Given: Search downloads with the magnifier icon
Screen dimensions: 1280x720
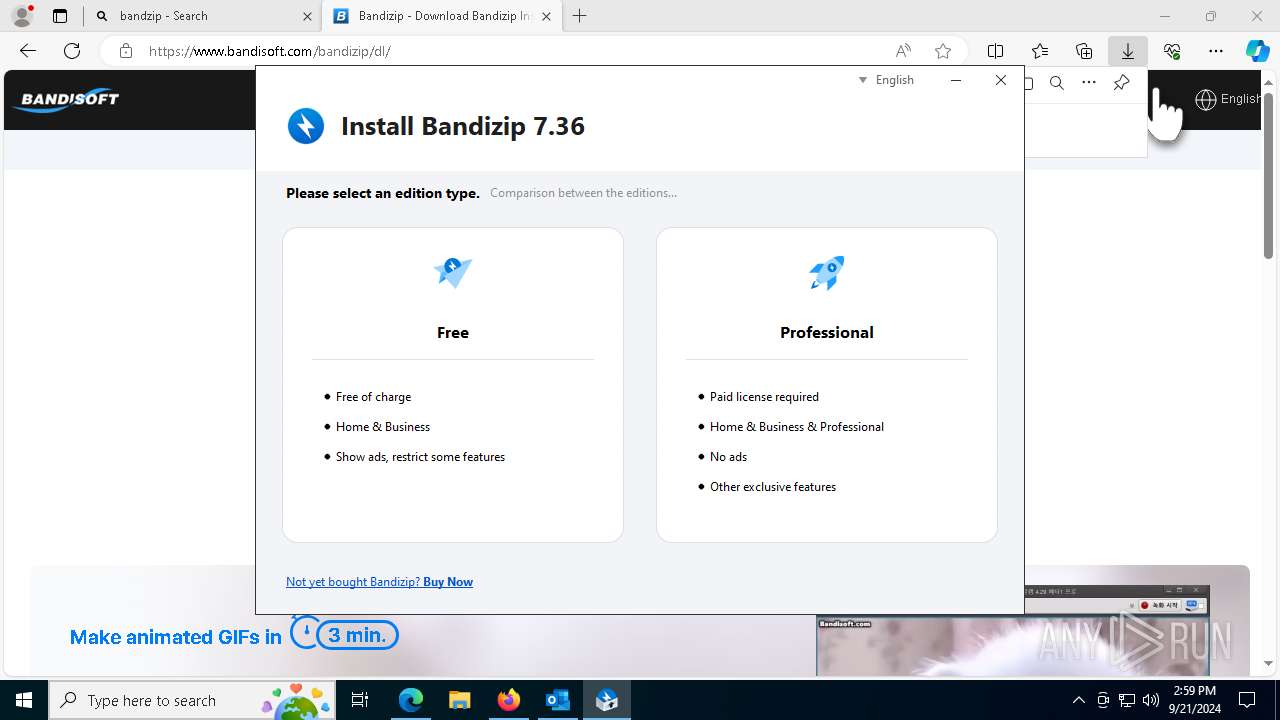Looking at the screenshot, I should (1057, 83).
